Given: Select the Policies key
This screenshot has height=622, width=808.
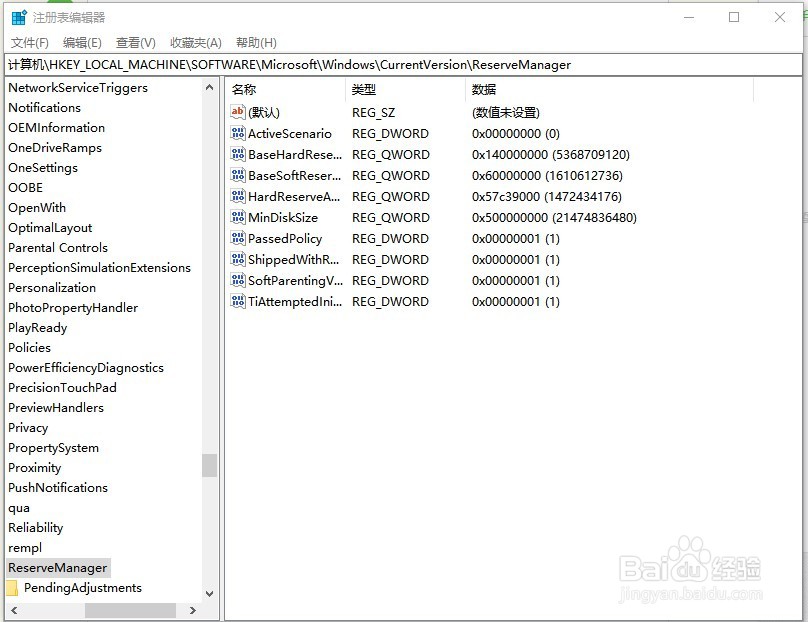Looking at the screenshot, I should [x=29, y=348].
